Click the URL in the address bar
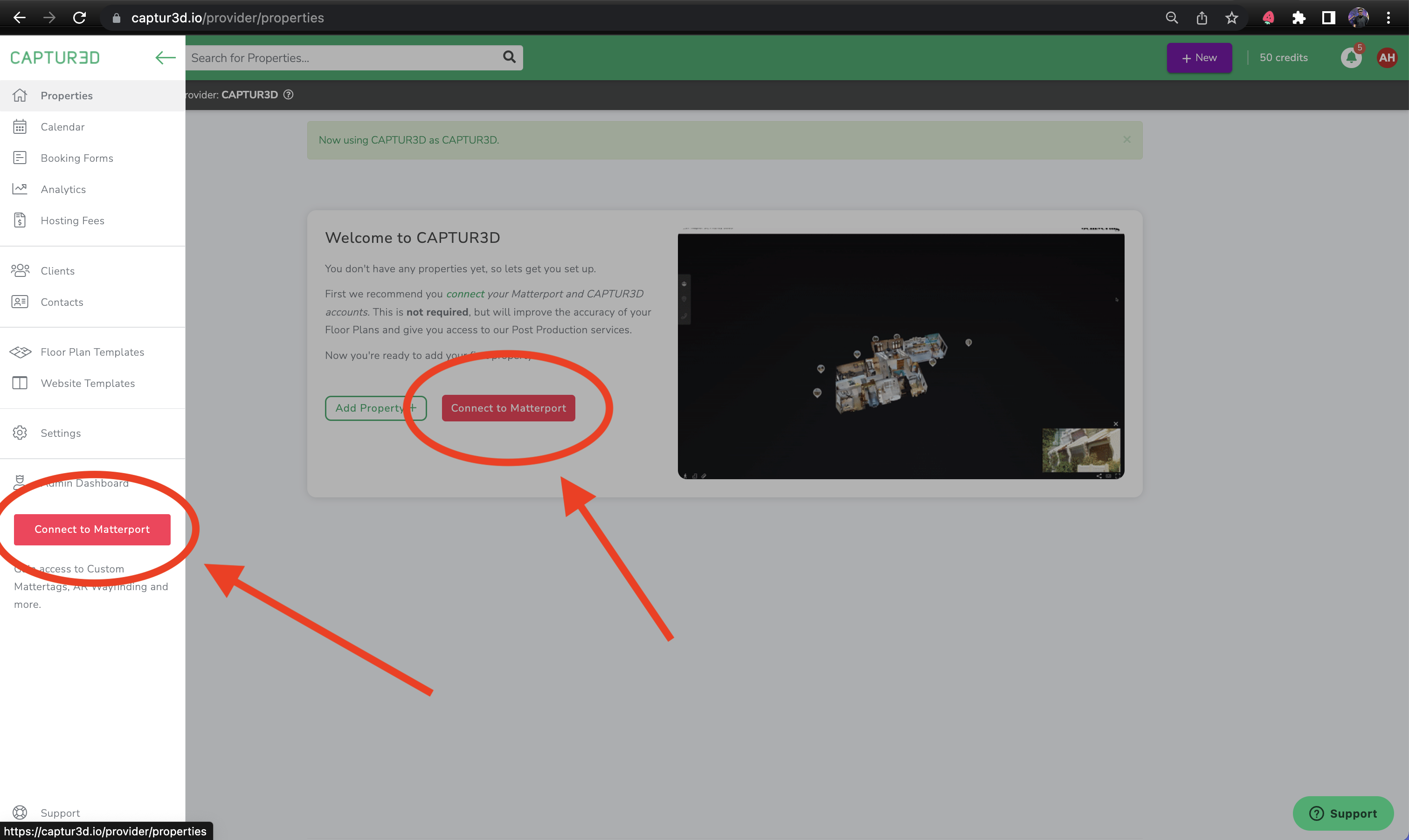This screenshot has height=840, width=1409. (x=228, y=18)
